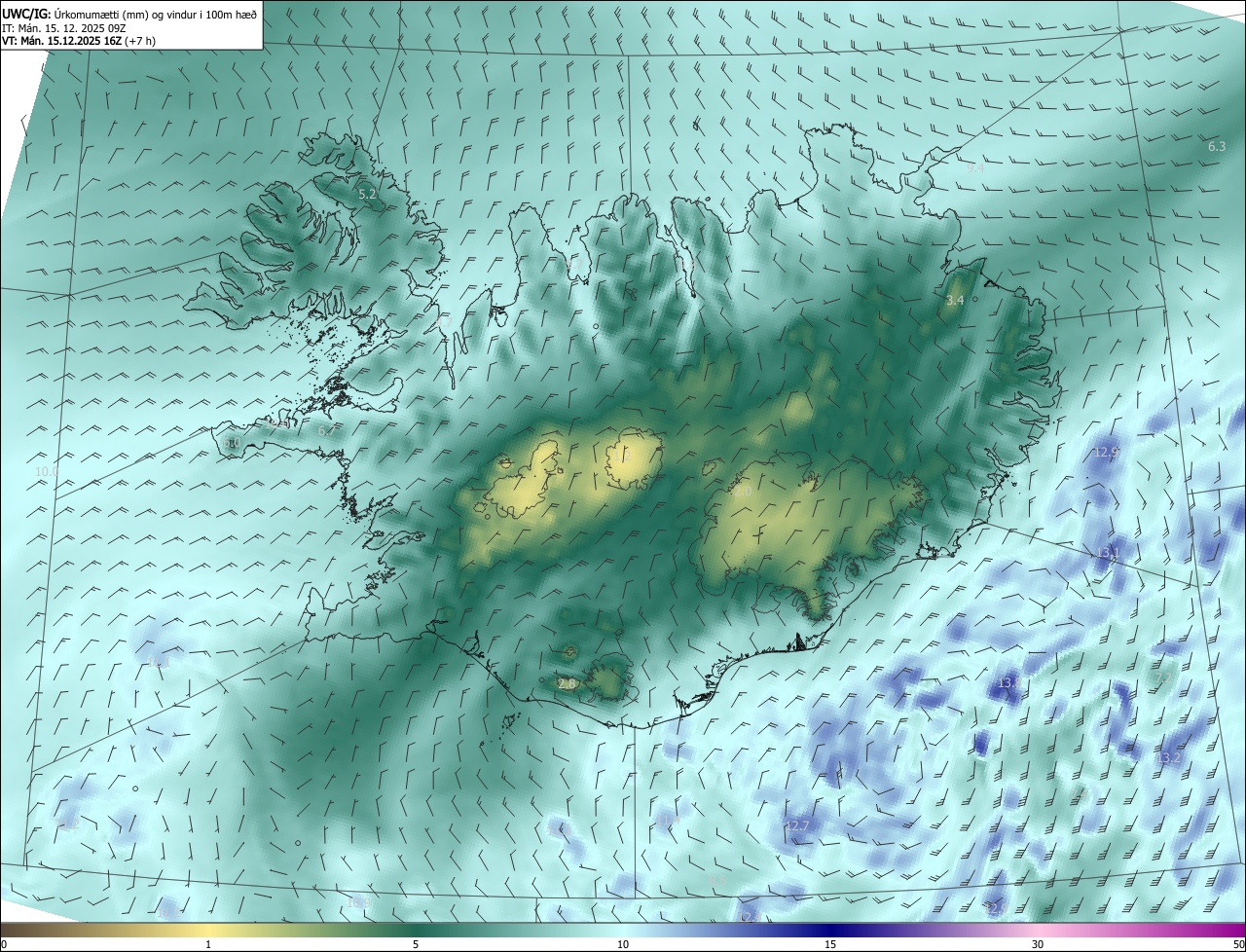
Task: Click the 9.4 value label on the map
Action: click(x=975, y=167)
